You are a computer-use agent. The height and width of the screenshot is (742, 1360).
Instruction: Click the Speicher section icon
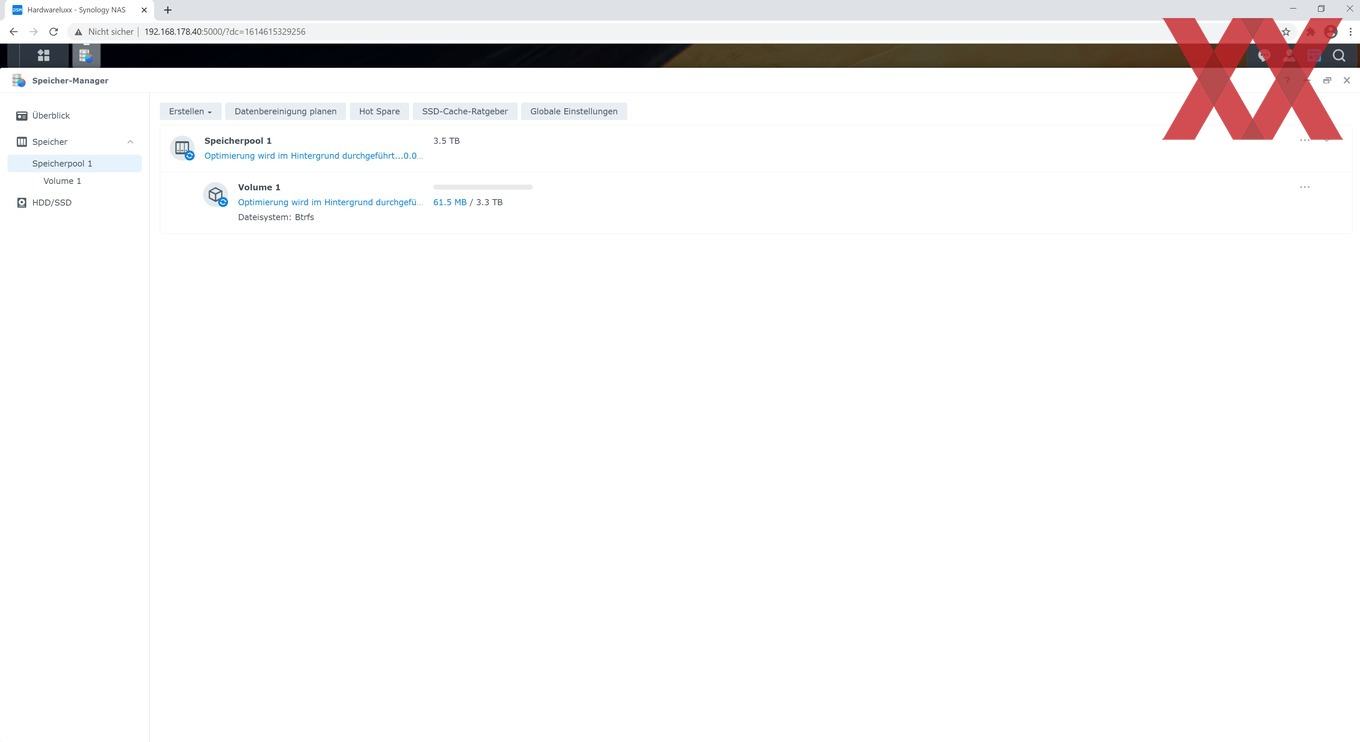(x=22, y=142)
